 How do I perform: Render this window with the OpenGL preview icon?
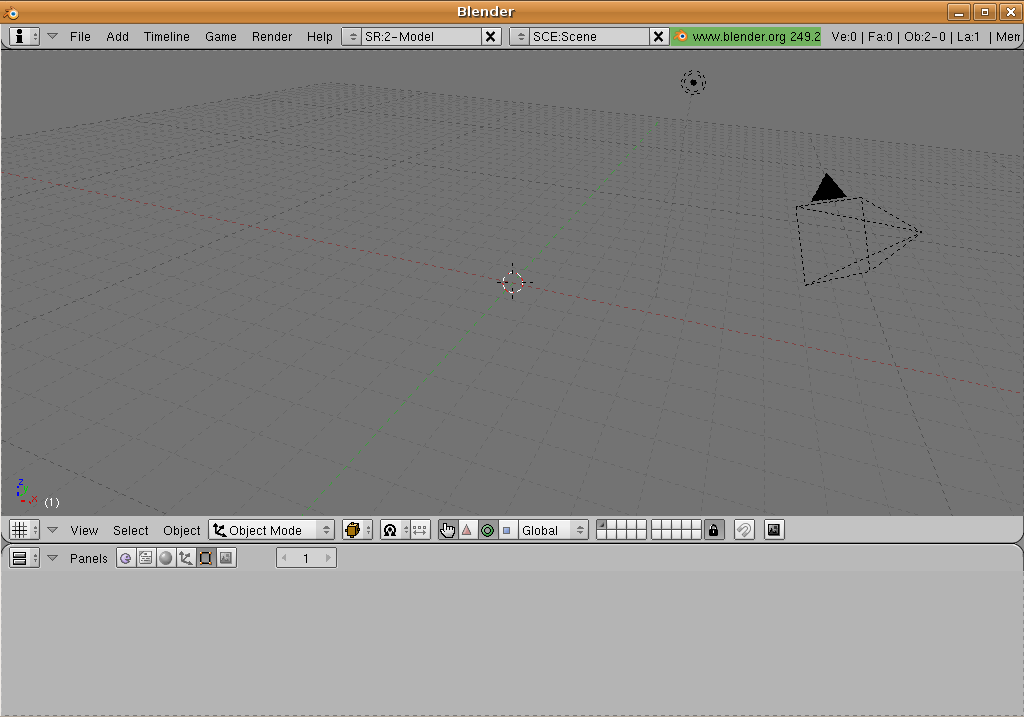tap(774, 530)
